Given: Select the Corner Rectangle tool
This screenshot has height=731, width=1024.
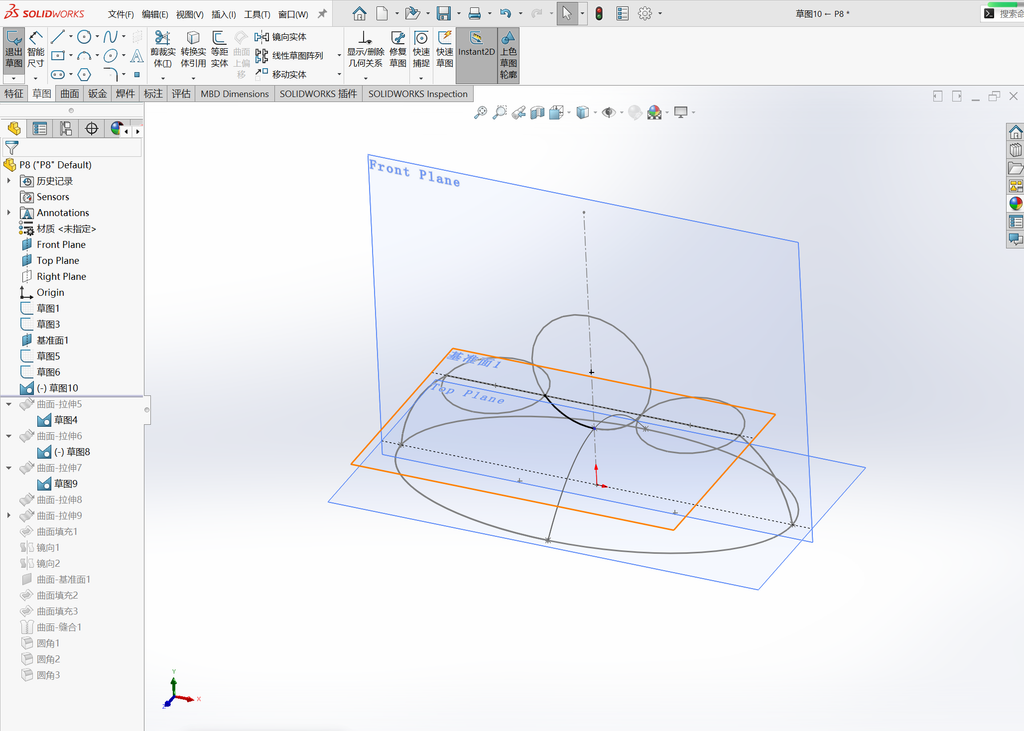Looking at the screenshot, I should click(x=57, y=56).
